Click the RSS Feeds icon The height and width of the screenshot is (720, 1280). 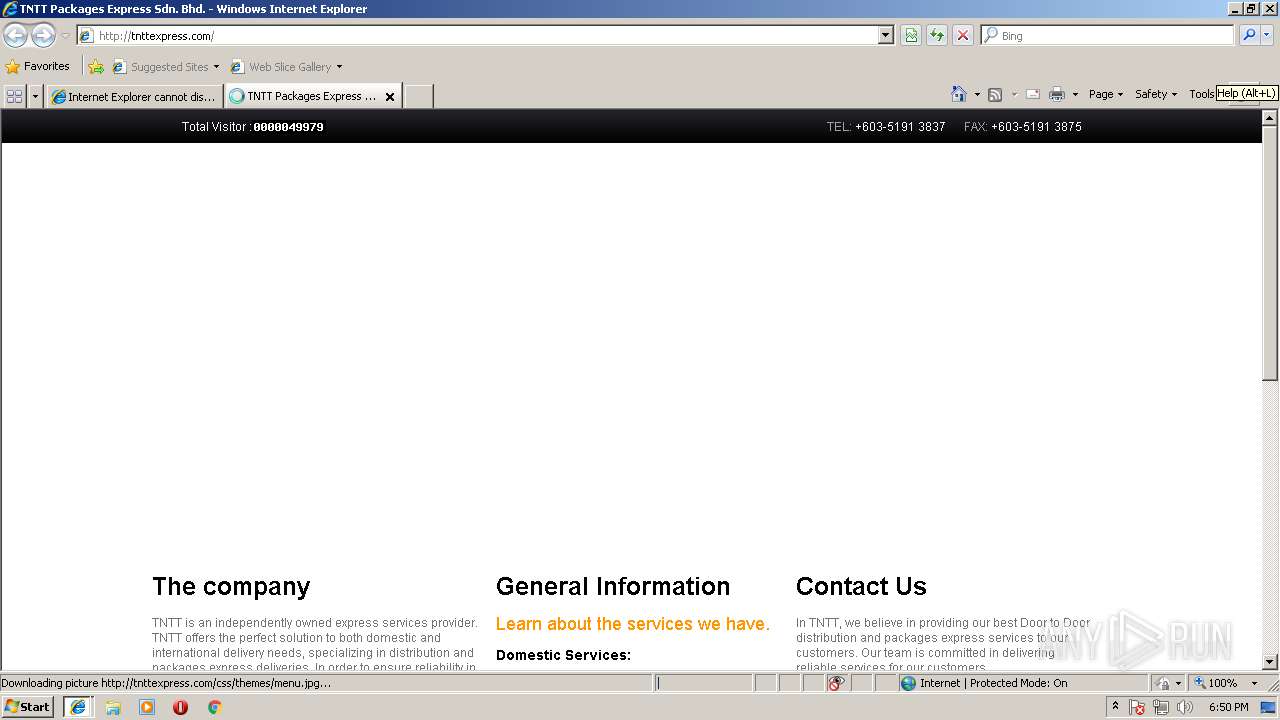pyautogui.click(x=995, y=95)
